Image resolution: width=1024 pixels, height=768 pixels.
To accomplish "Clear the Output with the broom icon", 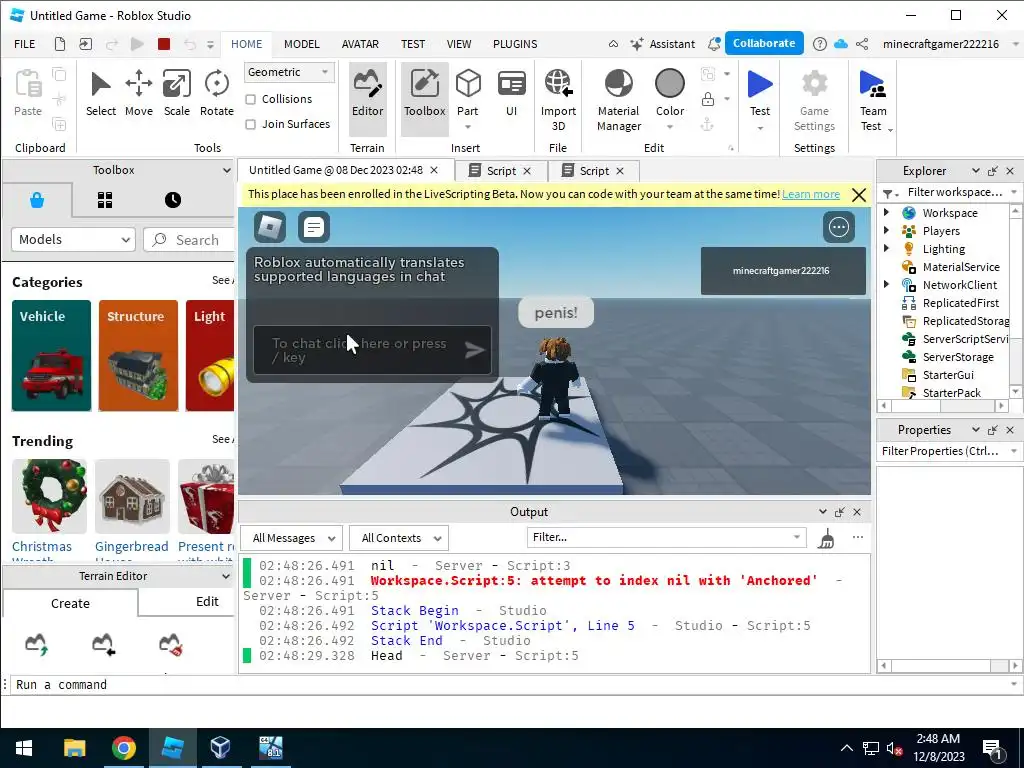I will tap(826, 538).
